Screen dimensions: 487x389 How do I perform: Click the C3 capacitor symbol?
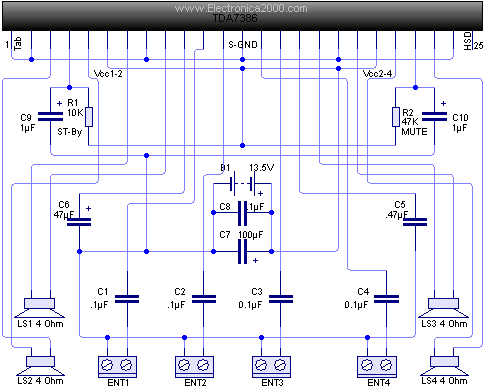tap(281, 299)
